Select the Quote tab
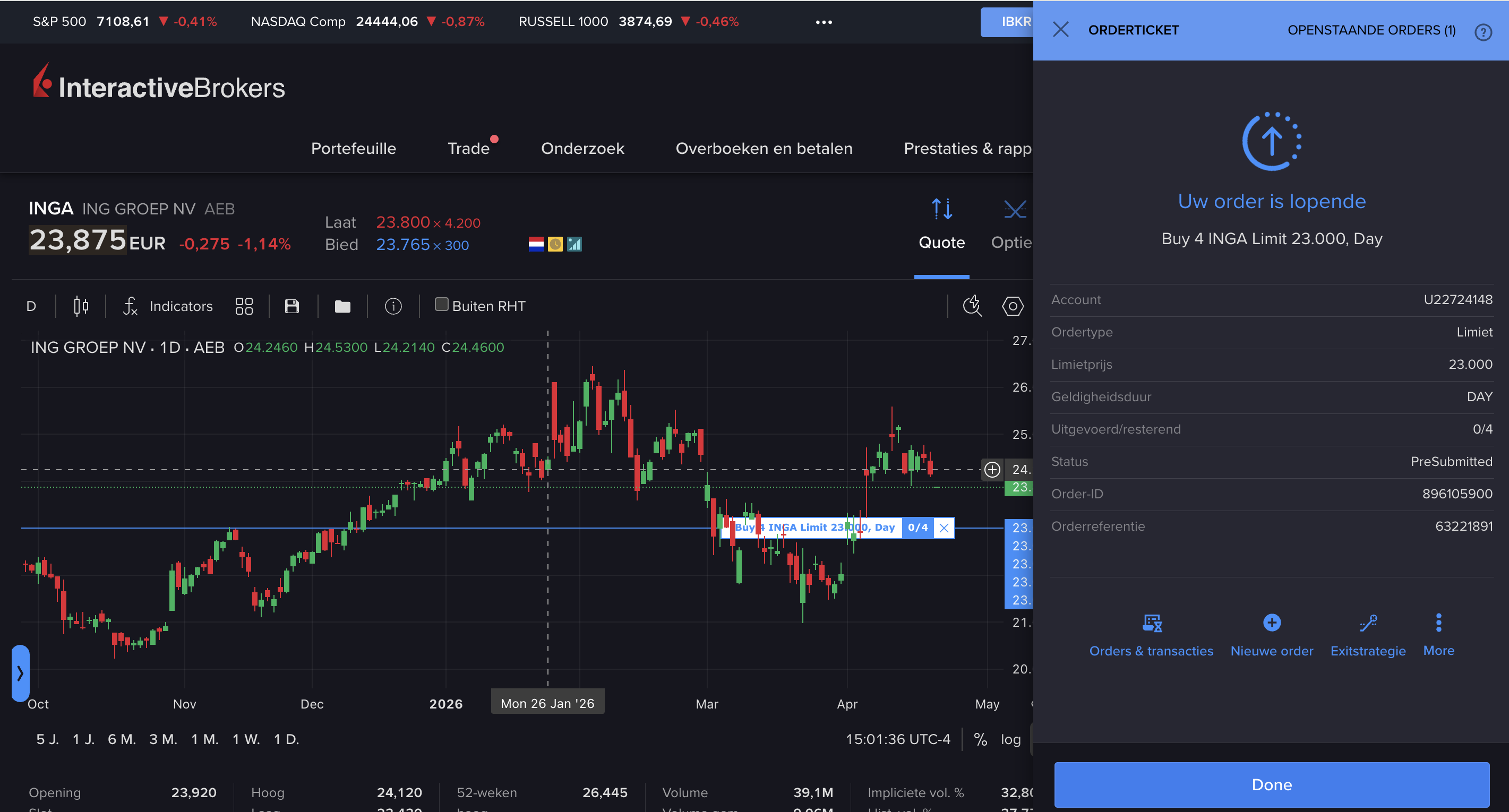 click(941, 226)
